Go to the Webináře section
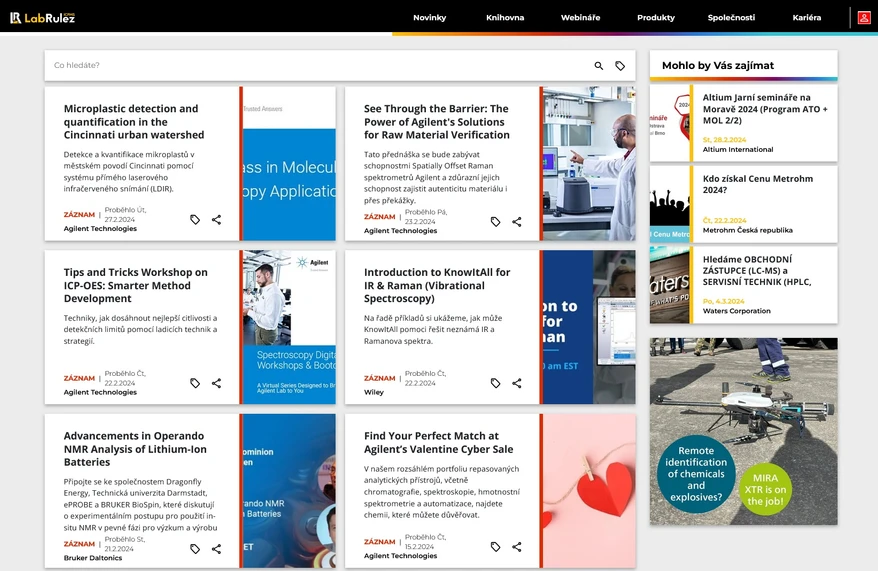 coord(581,17)
